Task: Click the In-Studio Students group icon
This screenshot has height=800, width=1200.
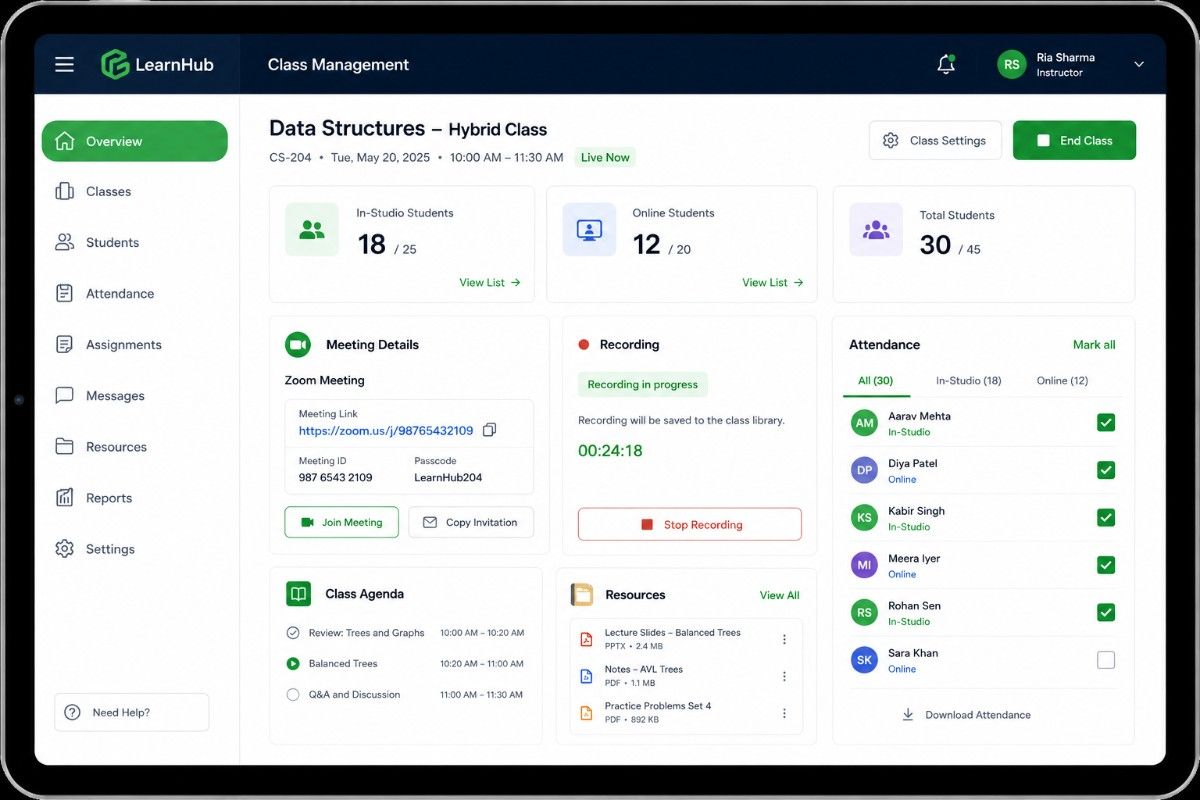Action: pos(312,229)
